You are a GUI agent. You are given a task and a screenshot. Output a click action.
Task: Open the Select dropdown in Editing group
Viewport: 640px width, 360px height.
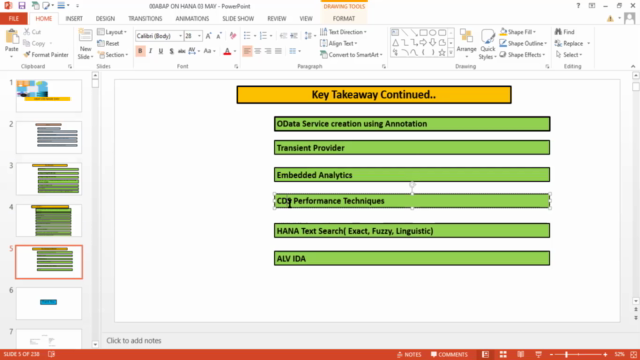tap(569, 55)
